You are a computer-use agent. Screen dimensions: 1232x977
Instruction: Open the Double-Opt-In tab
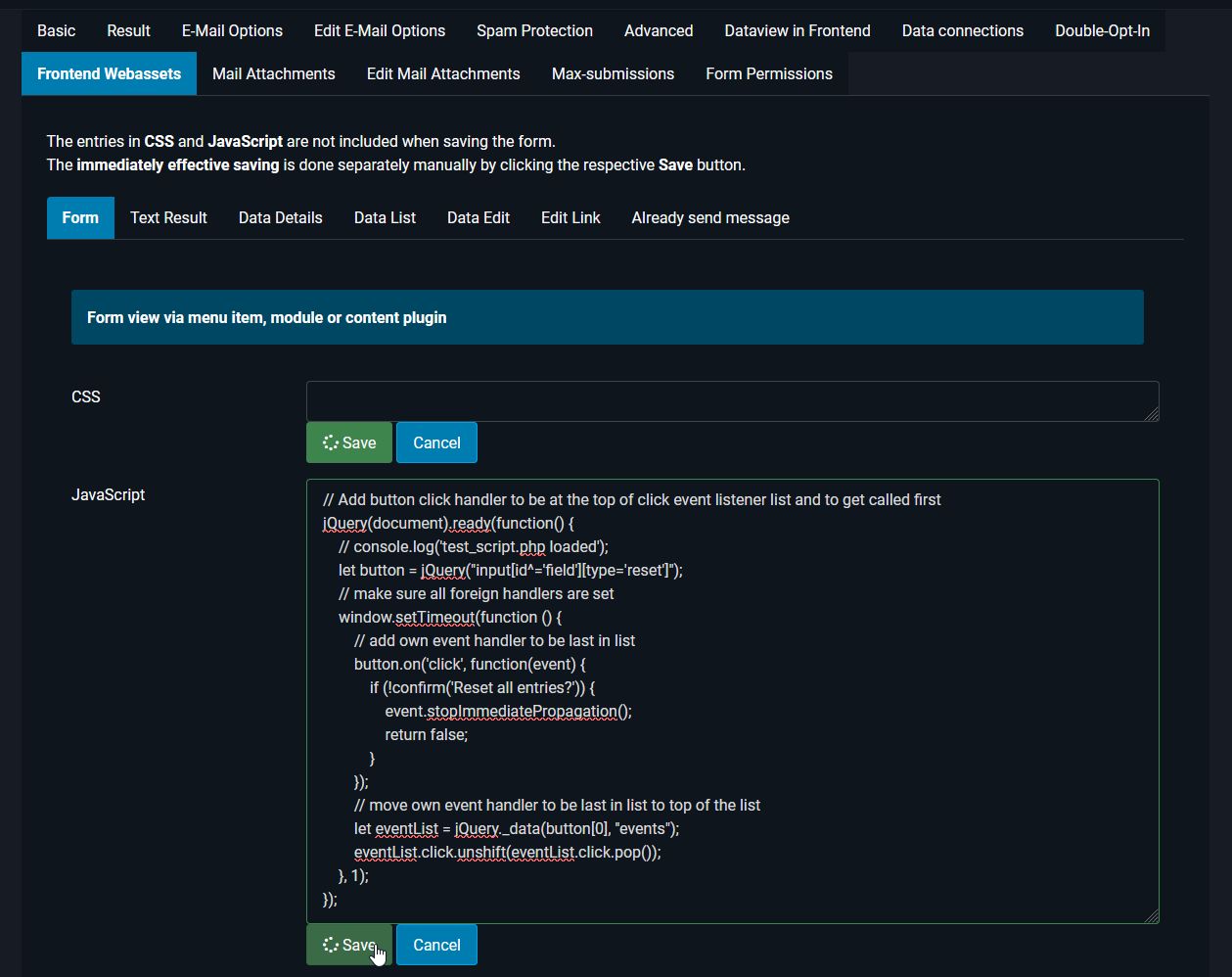(1102, 30)
